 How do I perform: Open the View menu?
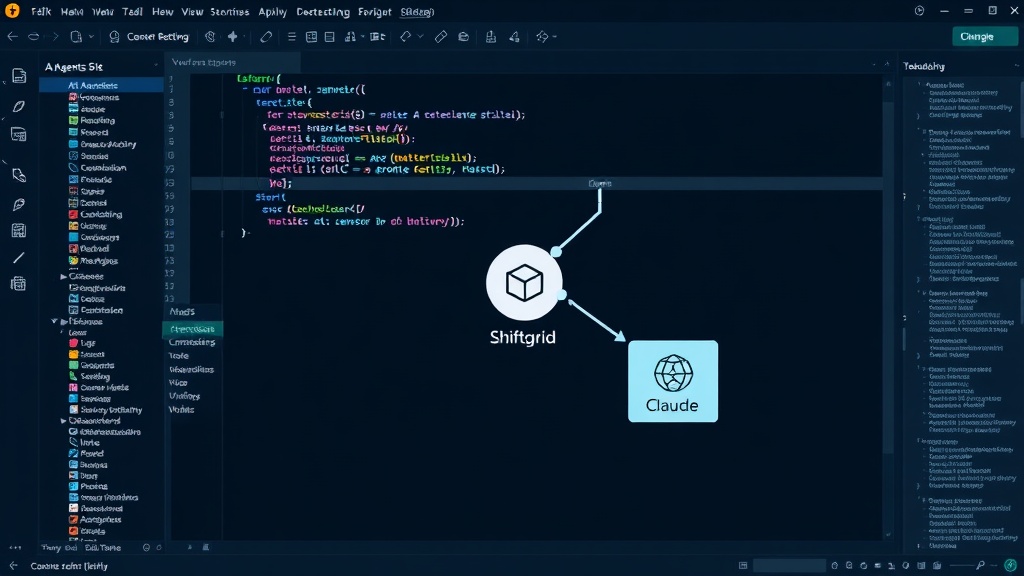pyautogui.click(x=192, y=12)
